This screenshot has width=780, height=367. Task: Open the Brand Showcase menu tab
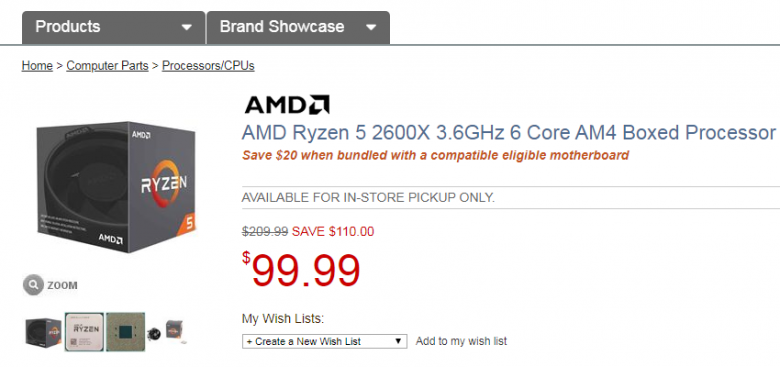tap(298, 27)
